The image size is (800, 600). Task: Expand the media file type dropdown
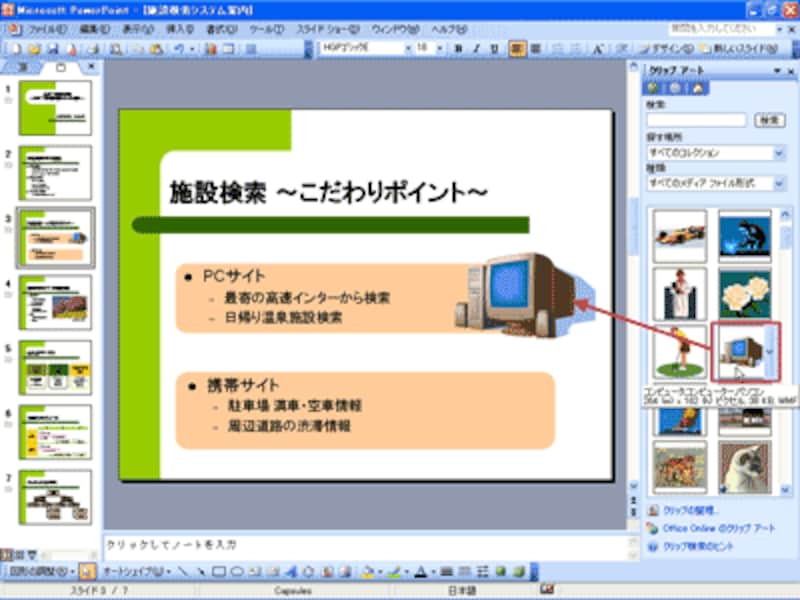779,183
